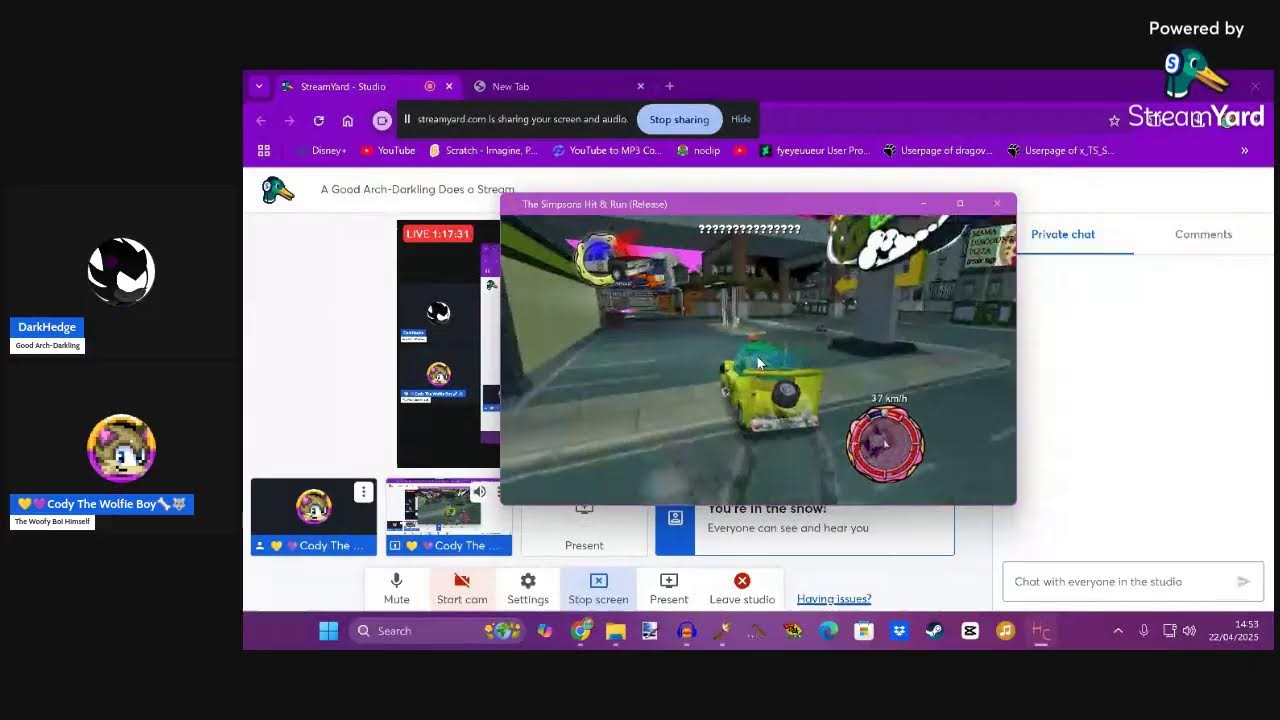Open File Explorer from the taskbar

615,631
